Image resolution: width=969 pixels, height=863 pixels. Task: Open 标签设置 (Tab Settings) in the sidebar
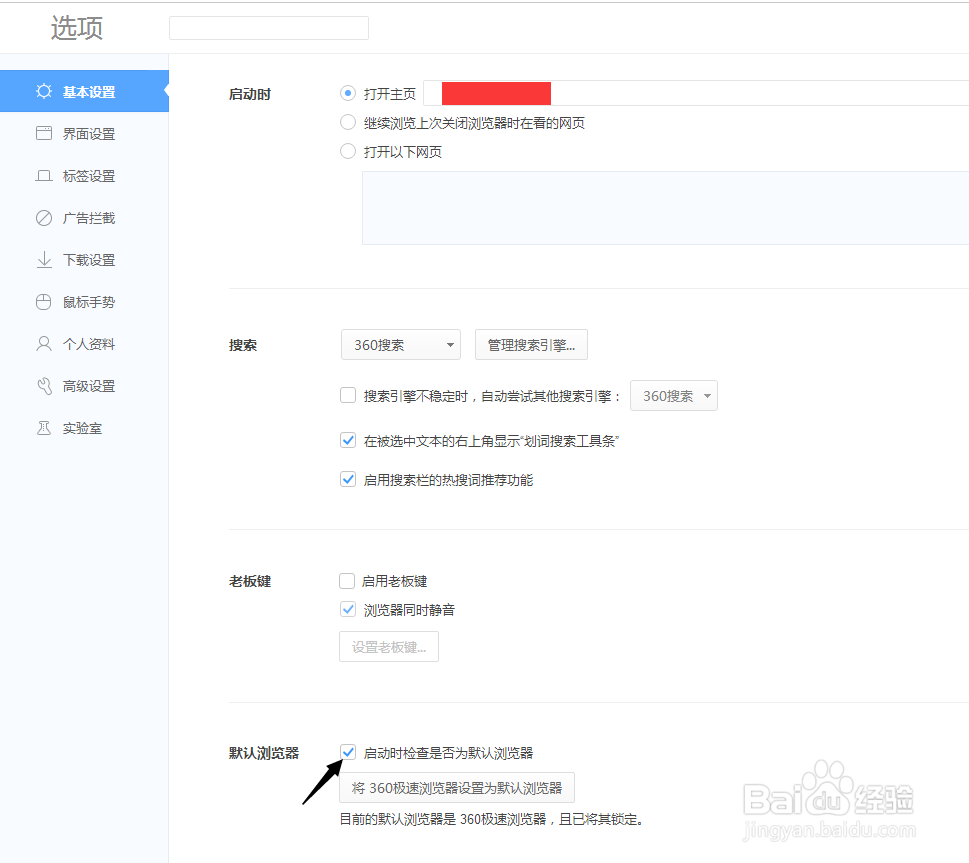click(43, 175)
